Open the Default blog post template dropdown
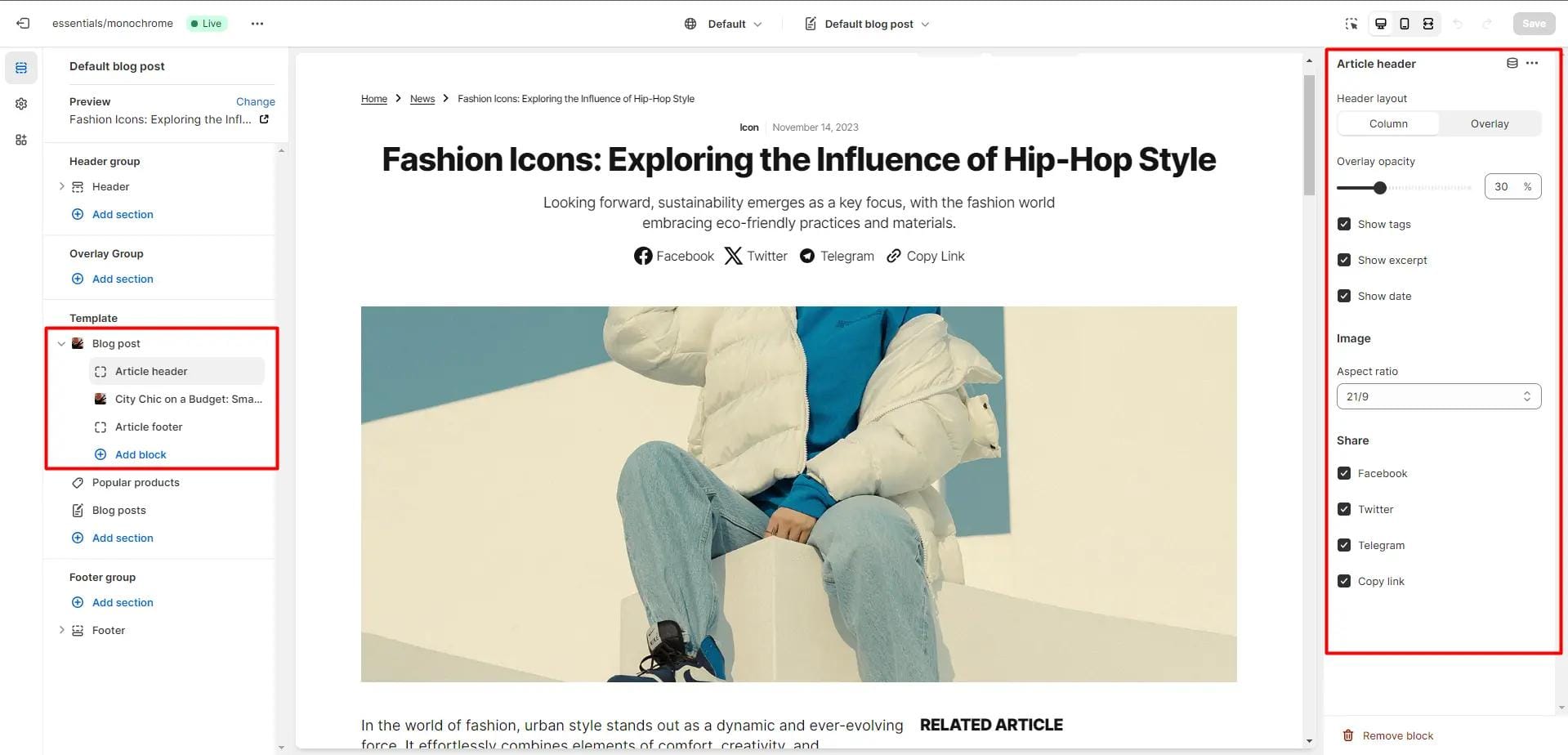 (868, 24)
